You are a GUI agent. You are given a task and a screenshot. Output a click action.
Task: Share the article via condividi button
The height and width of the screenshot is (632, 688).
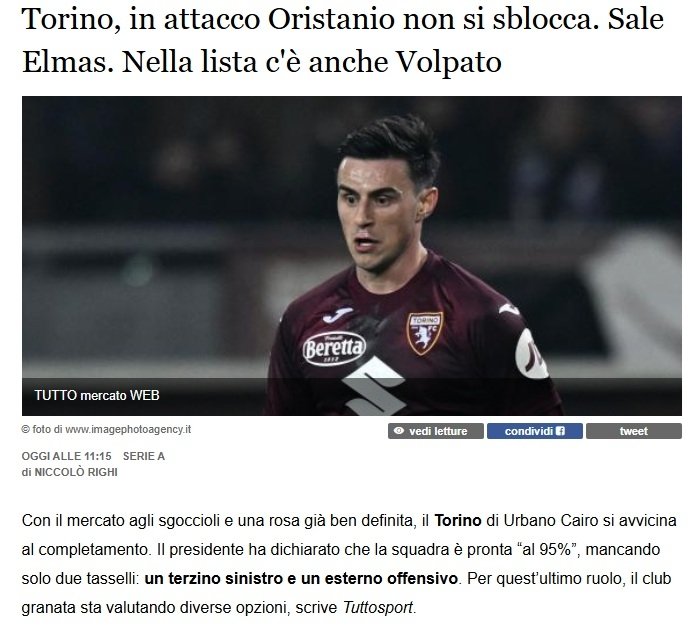pyautogui.click(x=534, y=431)
